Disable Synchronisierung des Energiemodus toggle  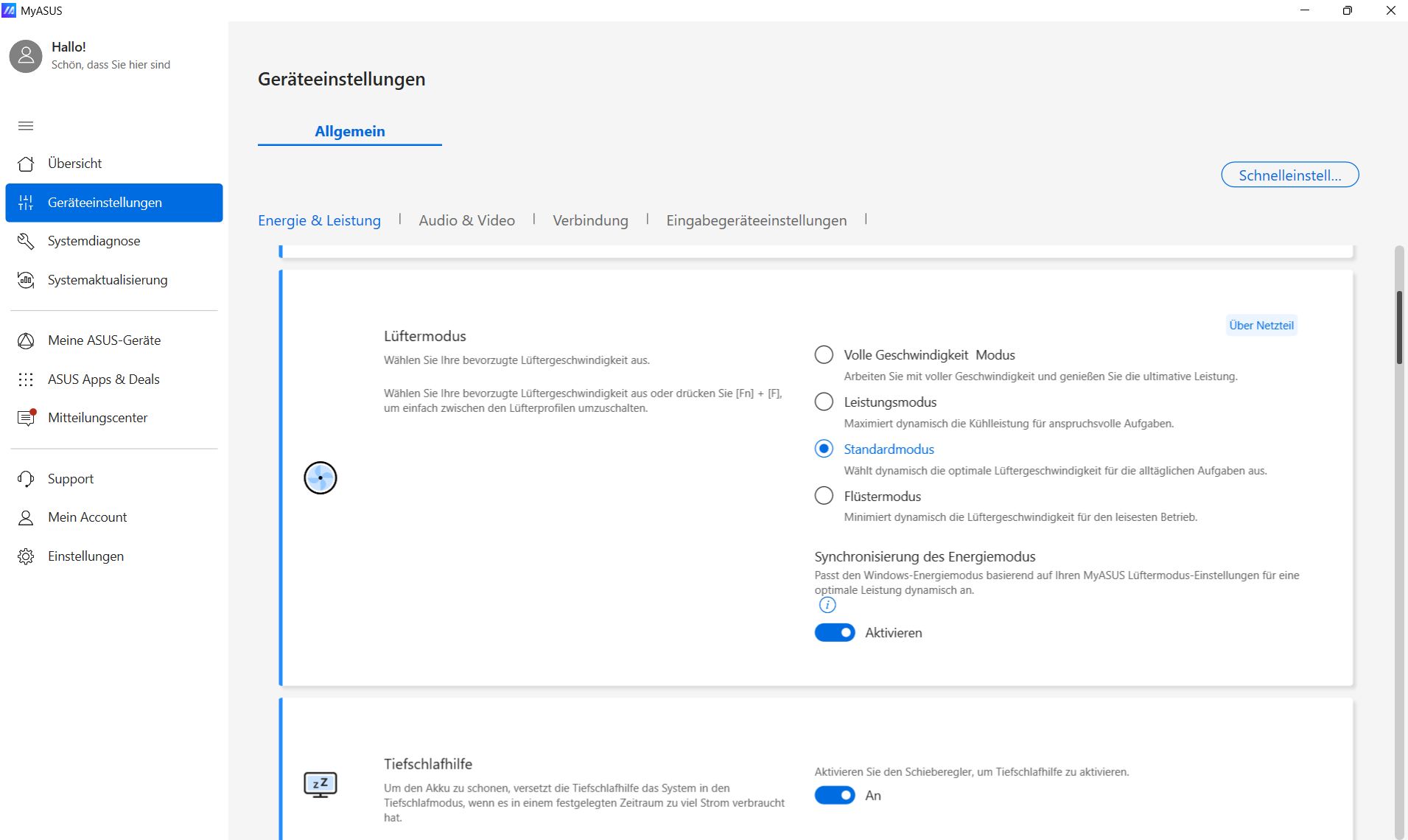834,633
